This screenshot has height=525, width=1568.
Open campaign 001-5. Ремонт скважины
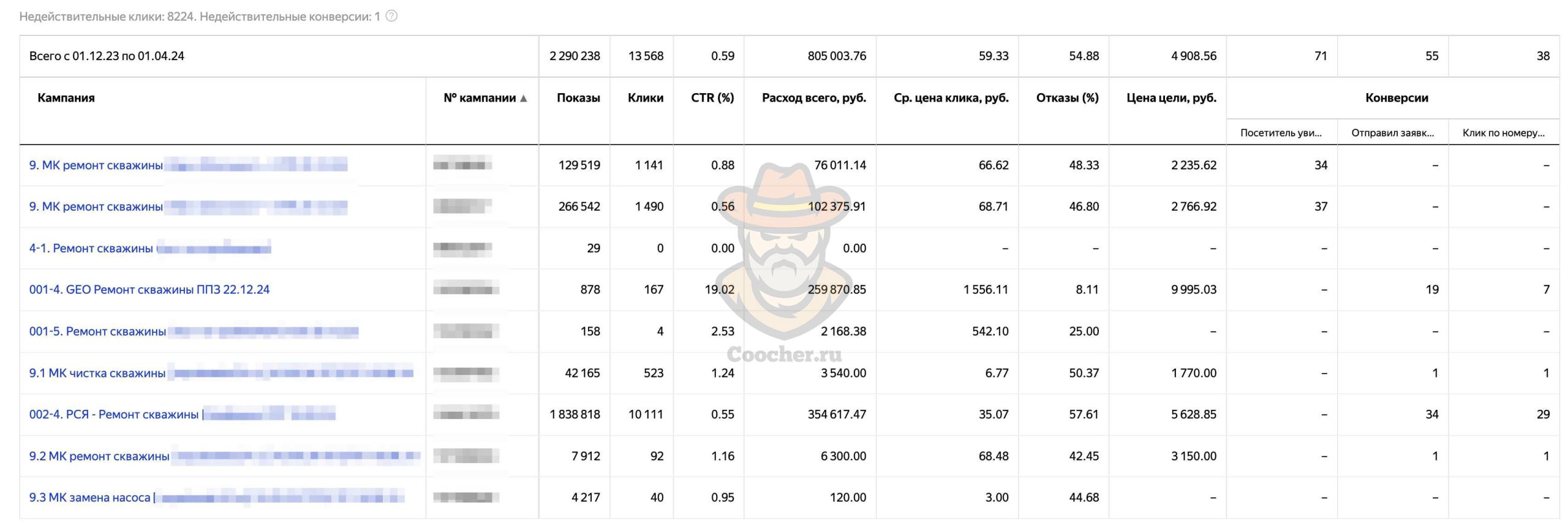click(98, 331)
